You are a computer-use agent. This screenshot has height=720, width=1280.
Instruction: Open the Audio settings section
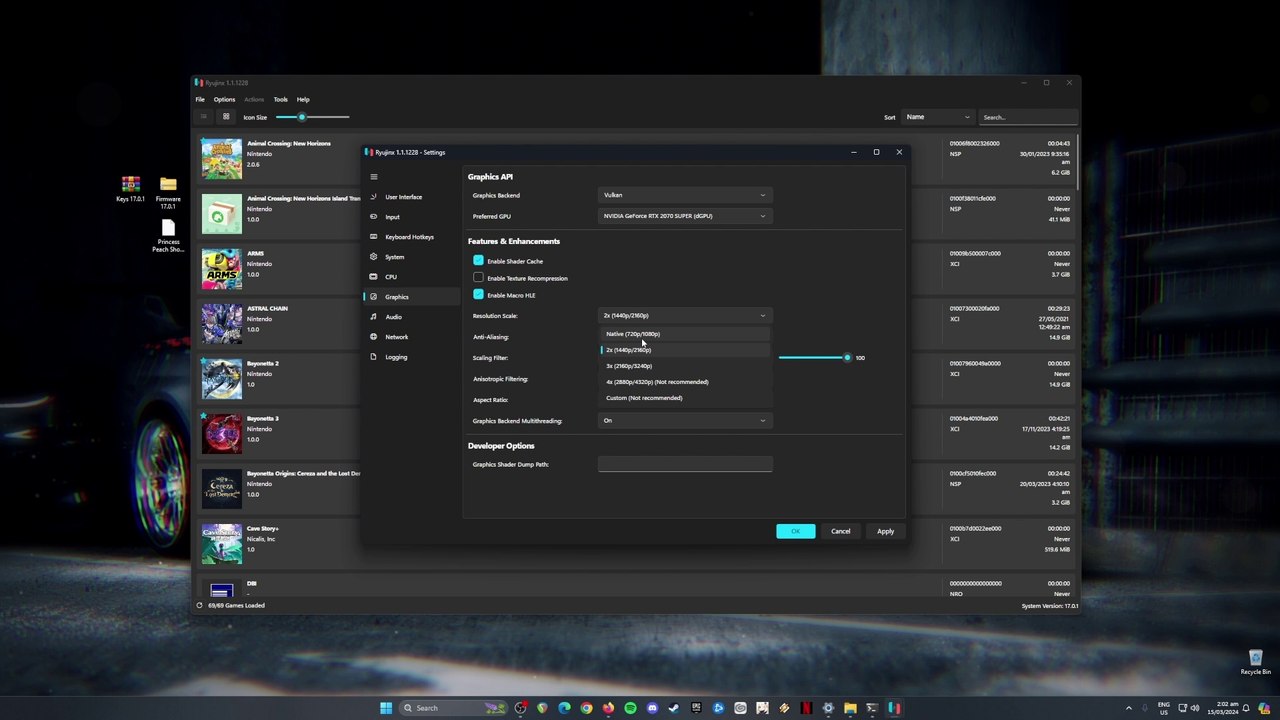click(x=393, y=317)
